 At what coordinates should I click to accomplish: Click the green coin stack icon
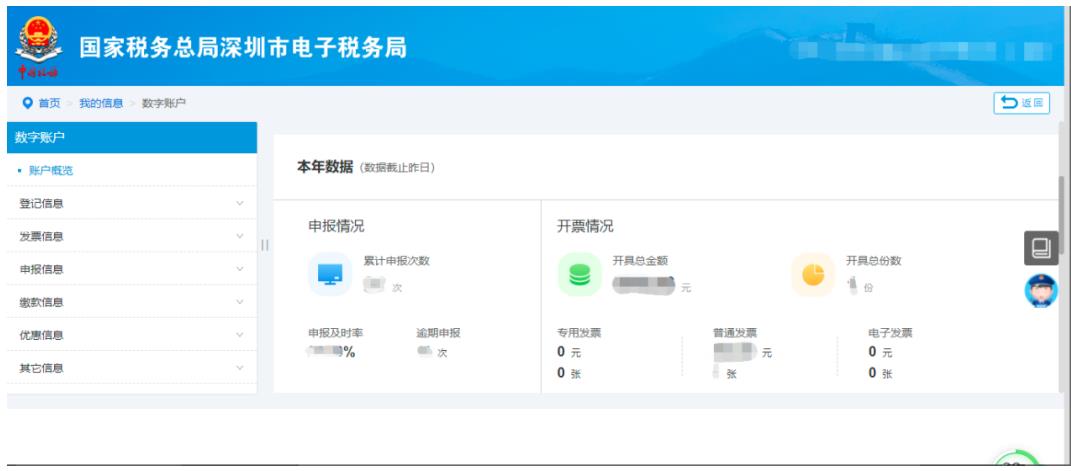tap(580, 275)
